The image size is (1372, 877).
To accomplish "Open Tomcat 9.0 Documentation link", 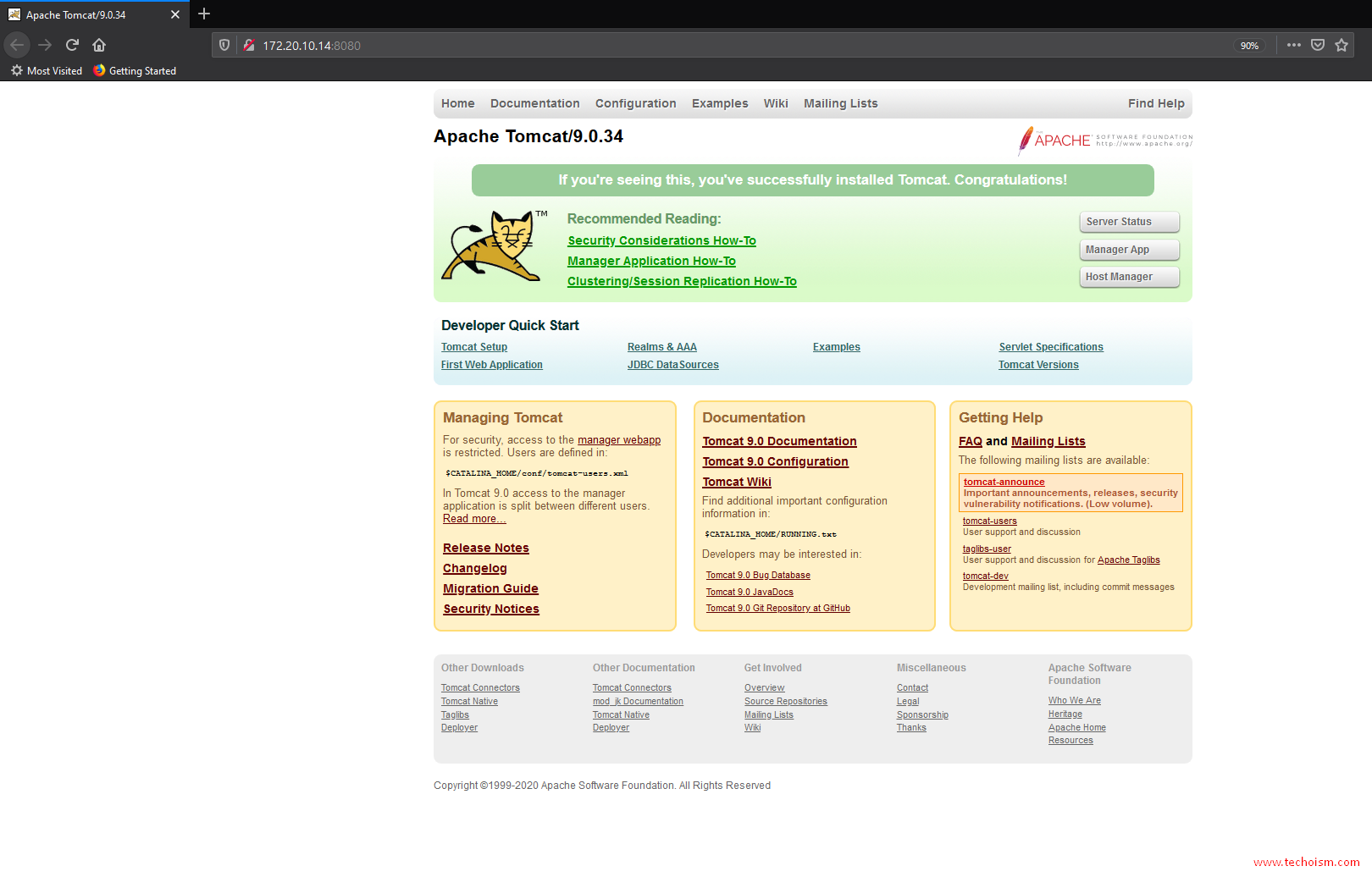I will (x=780, y=442).
